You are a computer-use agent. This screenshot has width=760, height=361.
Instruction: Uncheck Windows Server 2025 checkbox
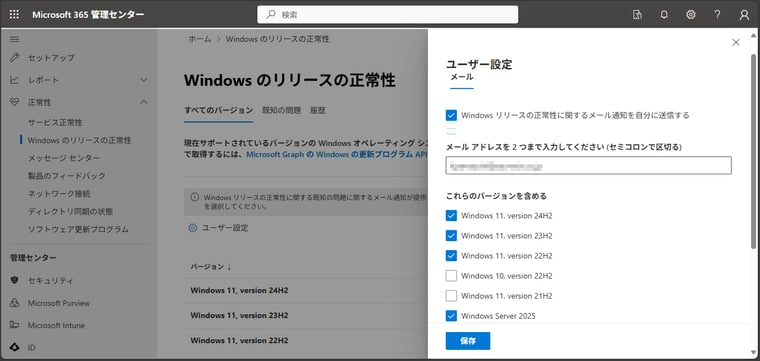coord(451,316)
